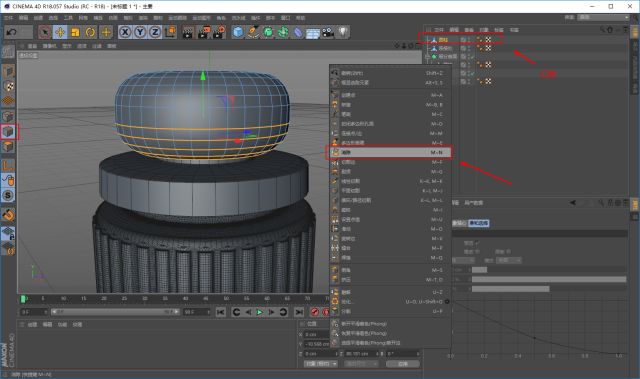
Task: Toggle the Y axis lock
Action: tap(140, 32)
